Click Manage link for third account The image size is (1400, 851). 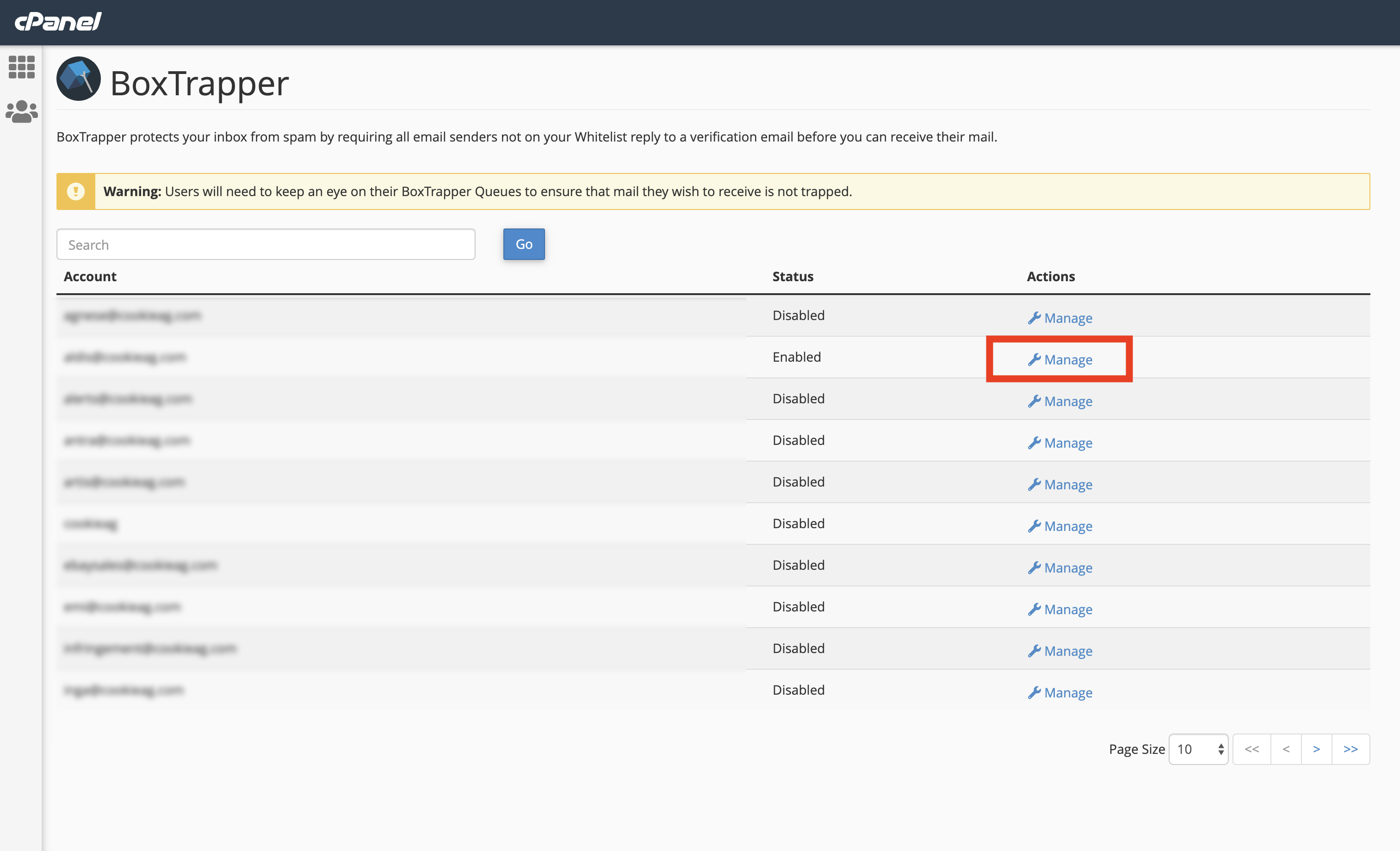click(x=1068, y=401)
